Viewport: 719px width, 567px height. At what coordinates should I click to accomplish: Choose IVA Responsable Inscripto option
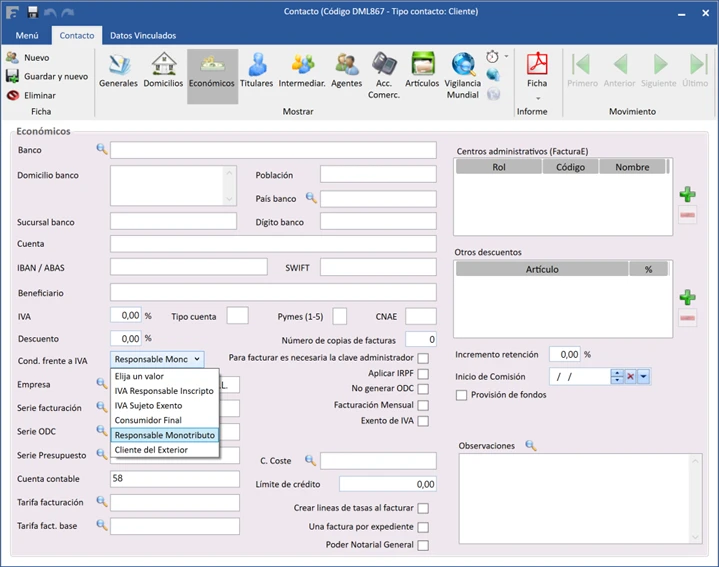pos(164,391)
